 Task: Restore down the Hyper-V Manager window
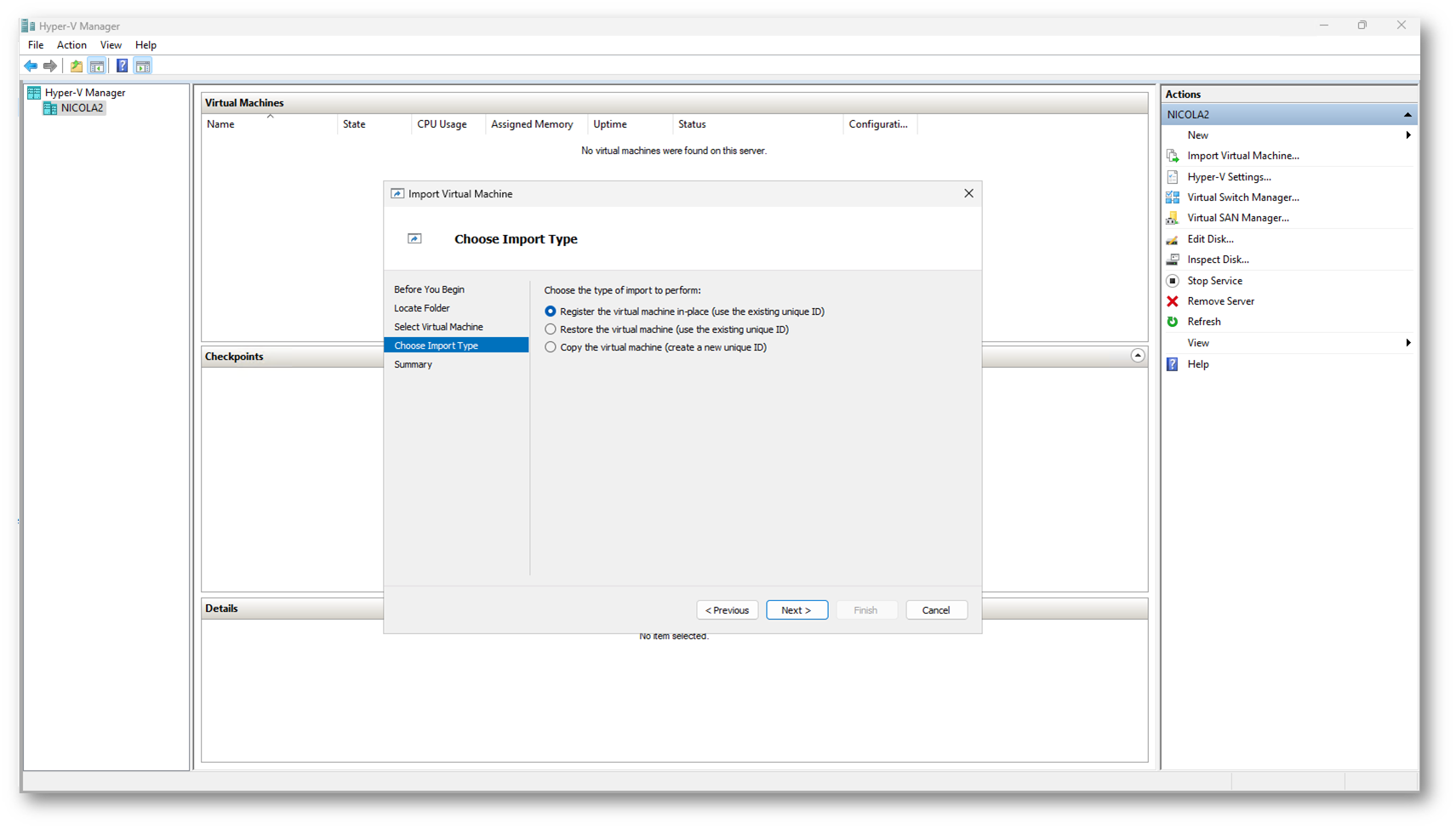[x=1362, y=26]
